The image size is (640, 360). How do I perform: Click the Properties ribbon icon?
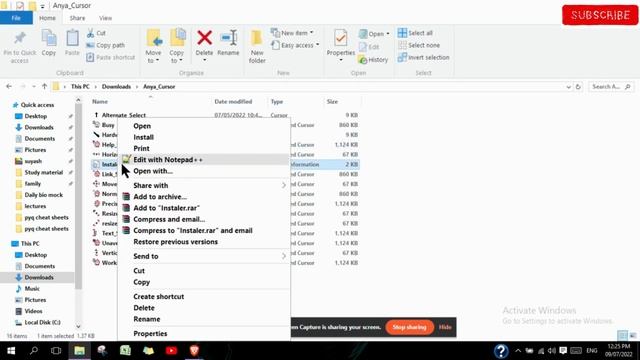click(x=340, y=38)
